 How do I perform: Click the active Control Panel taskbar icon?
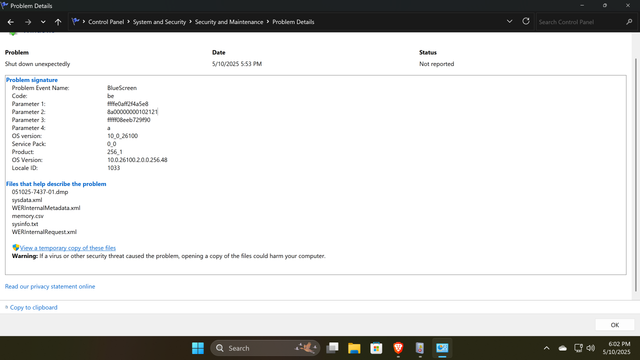click(x=442, y=348)
